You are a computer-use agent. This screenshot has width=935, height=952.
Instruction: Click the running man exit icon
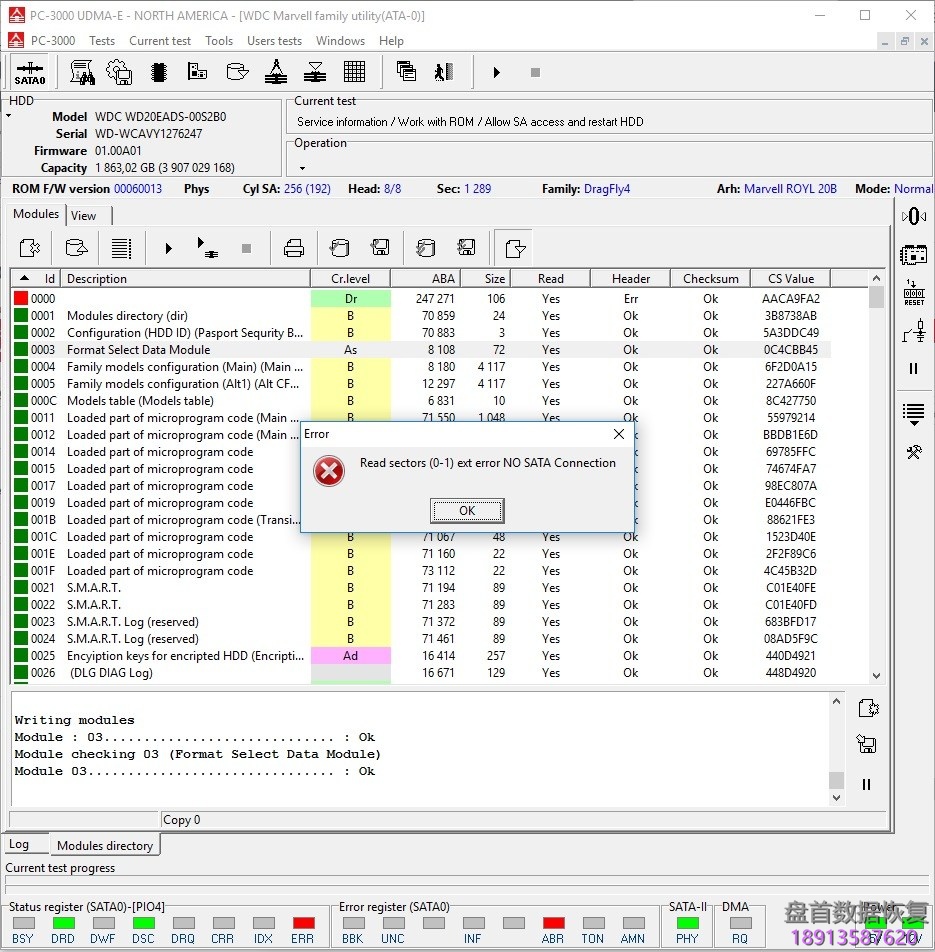[x=443, y=72]
